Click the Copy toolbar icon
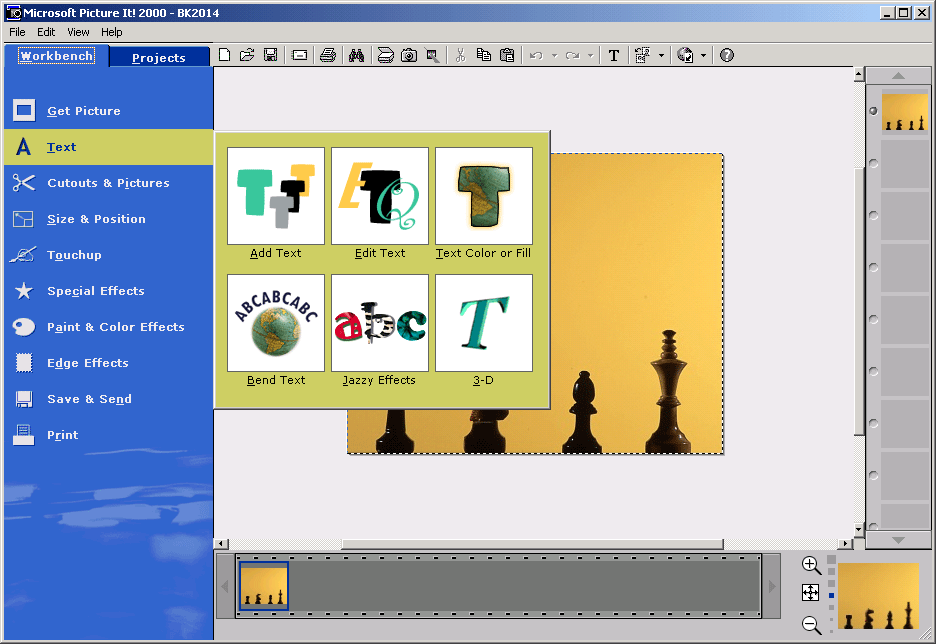Image resolution: width=936 pixels, height=644 pixels. click(x=484, y=56)
